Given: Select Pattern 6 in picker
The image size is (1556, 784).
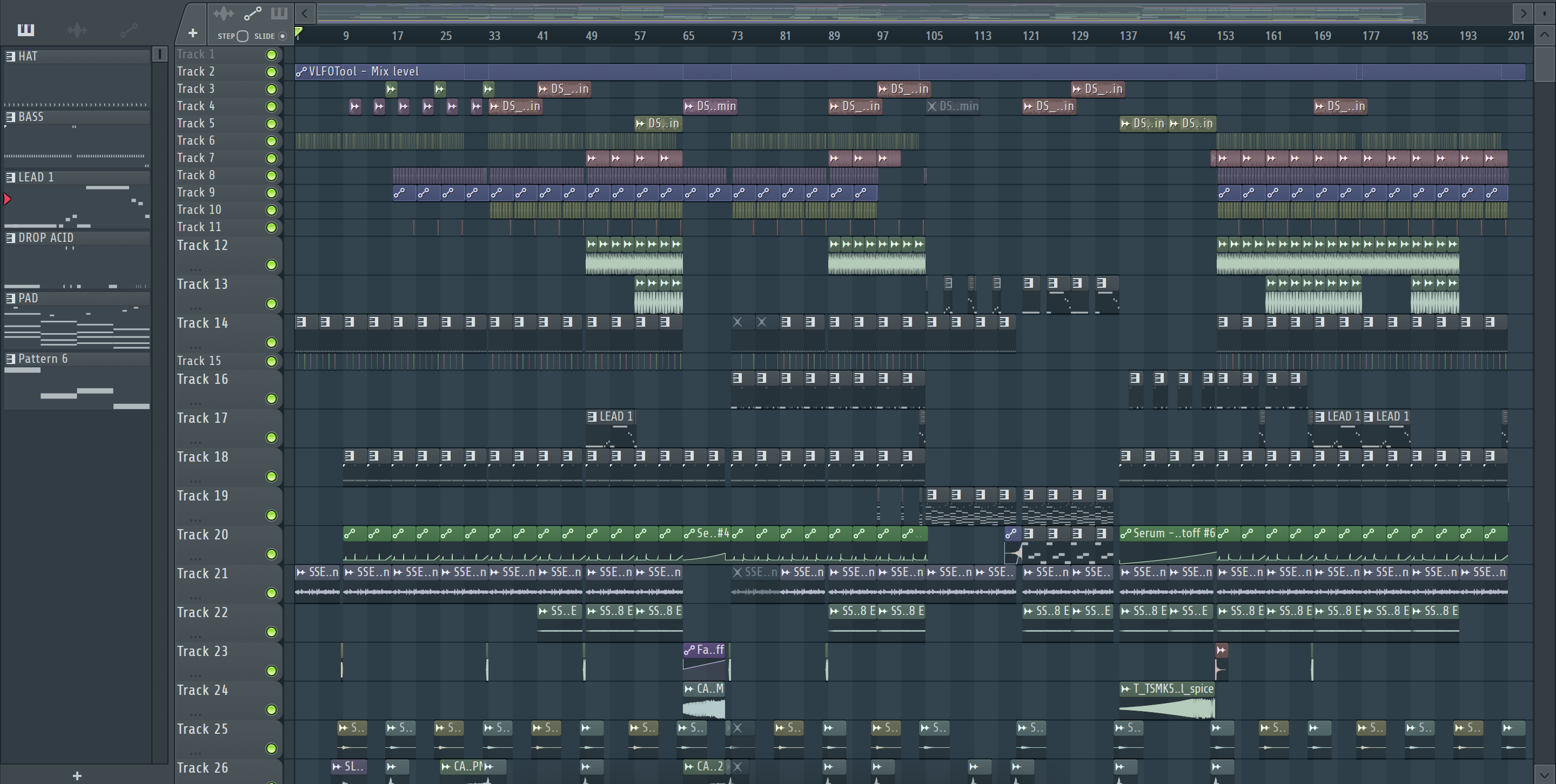Looking at the screenshot, I should [77, 380].
